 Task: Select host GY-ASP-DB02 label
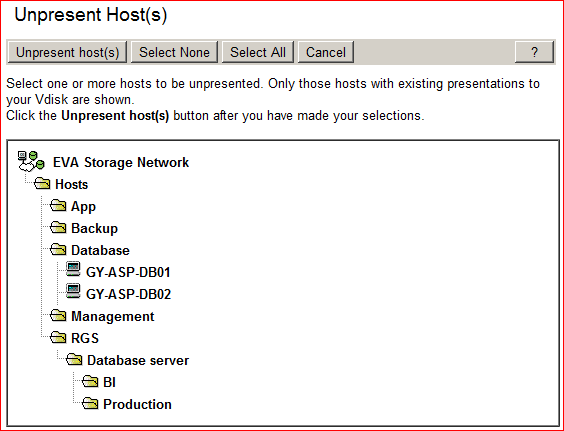(x=128, y=294)
